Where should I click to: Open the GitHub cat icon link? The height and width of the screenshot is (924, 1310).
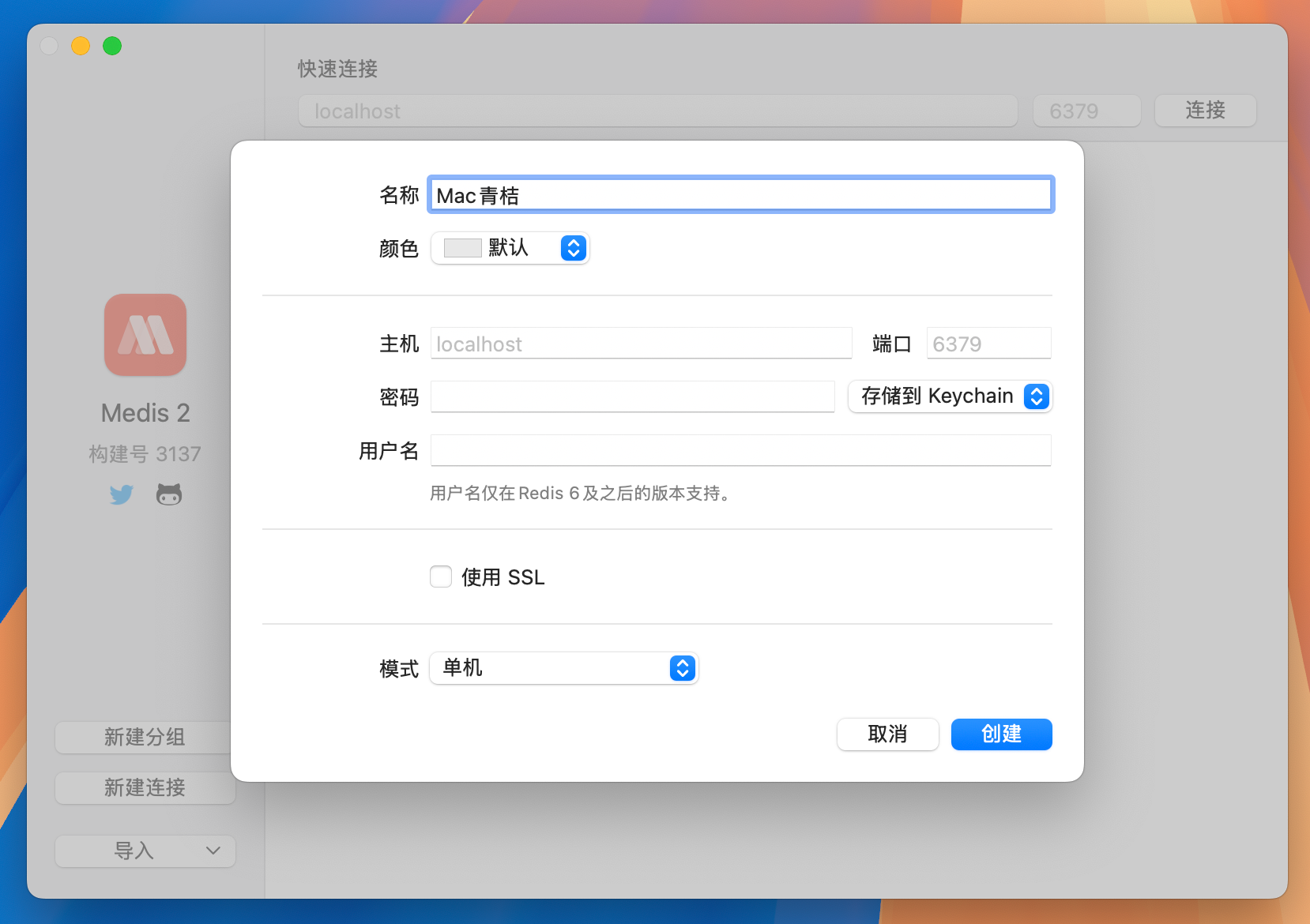coord(169,495)
